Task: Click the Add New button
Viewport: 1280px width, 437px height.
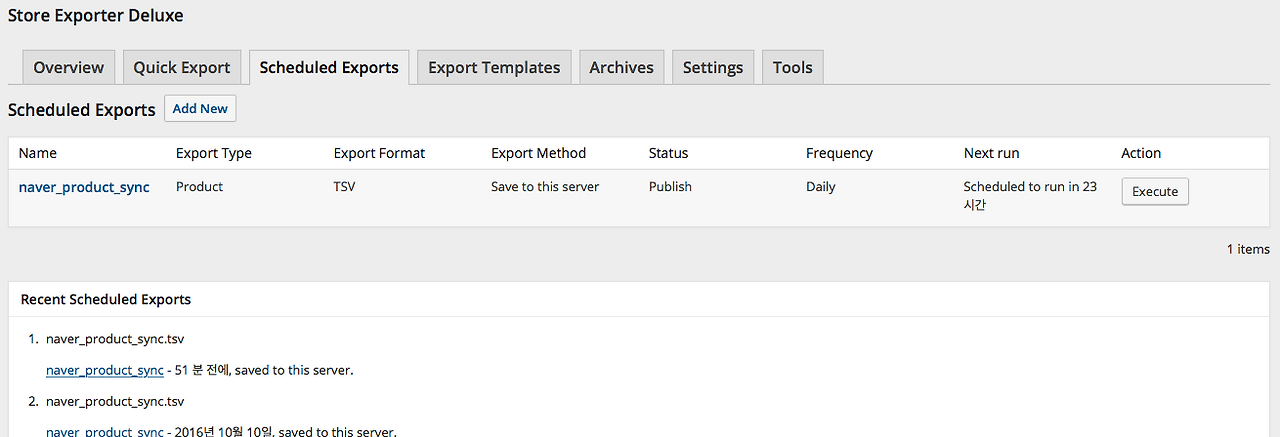Action: (x=200, y=109)
